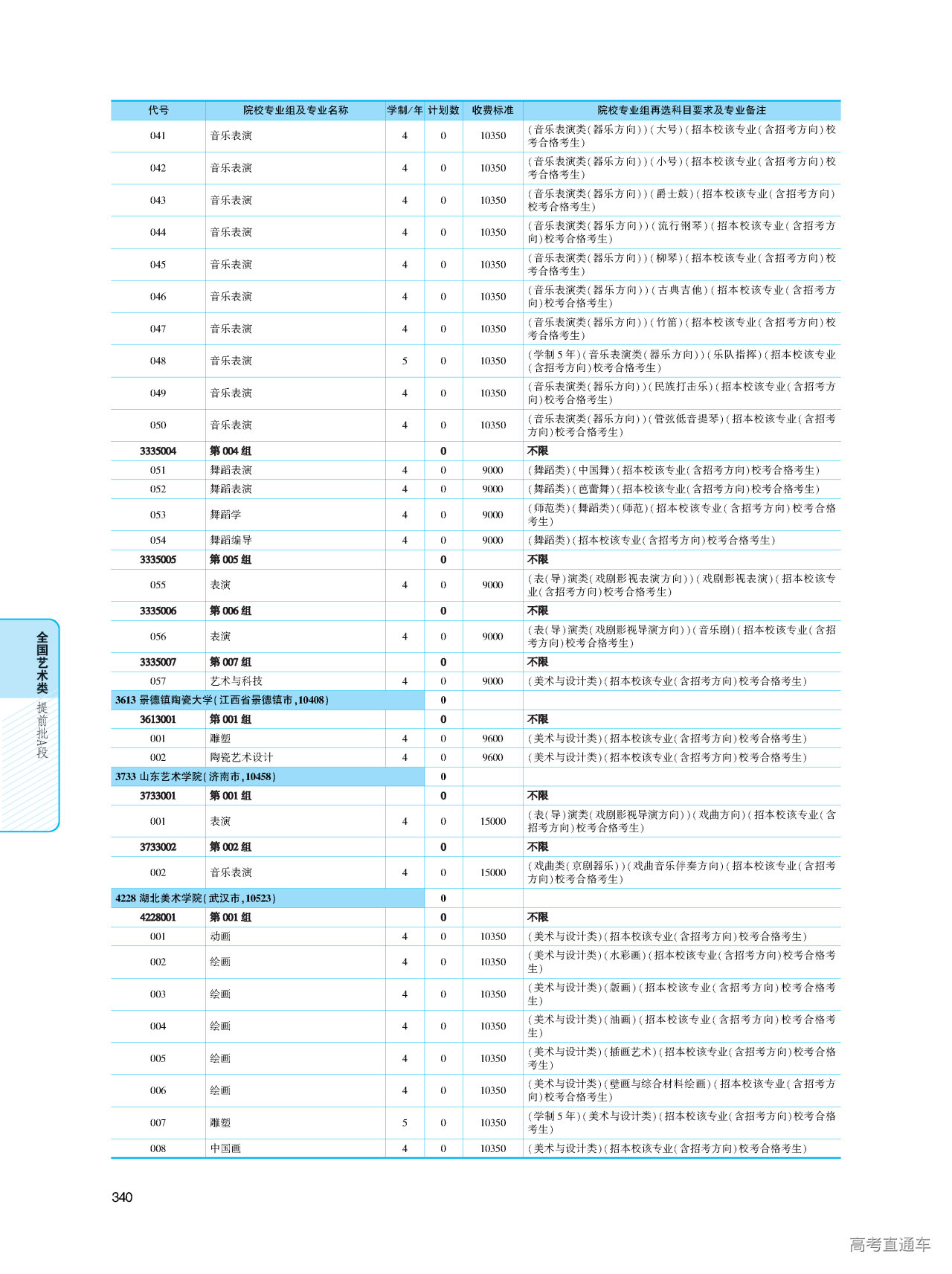Click the 中国画 major name
The image size is (952, 1274).
[225, 1148]
